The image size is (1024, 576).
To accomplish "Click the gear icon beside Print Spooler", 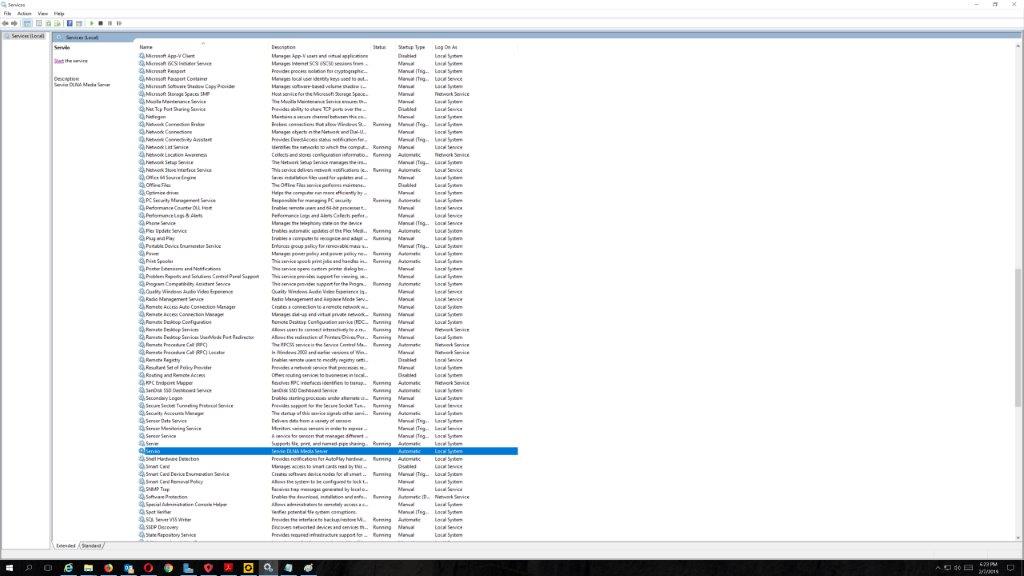I will (x=142, y=261).
